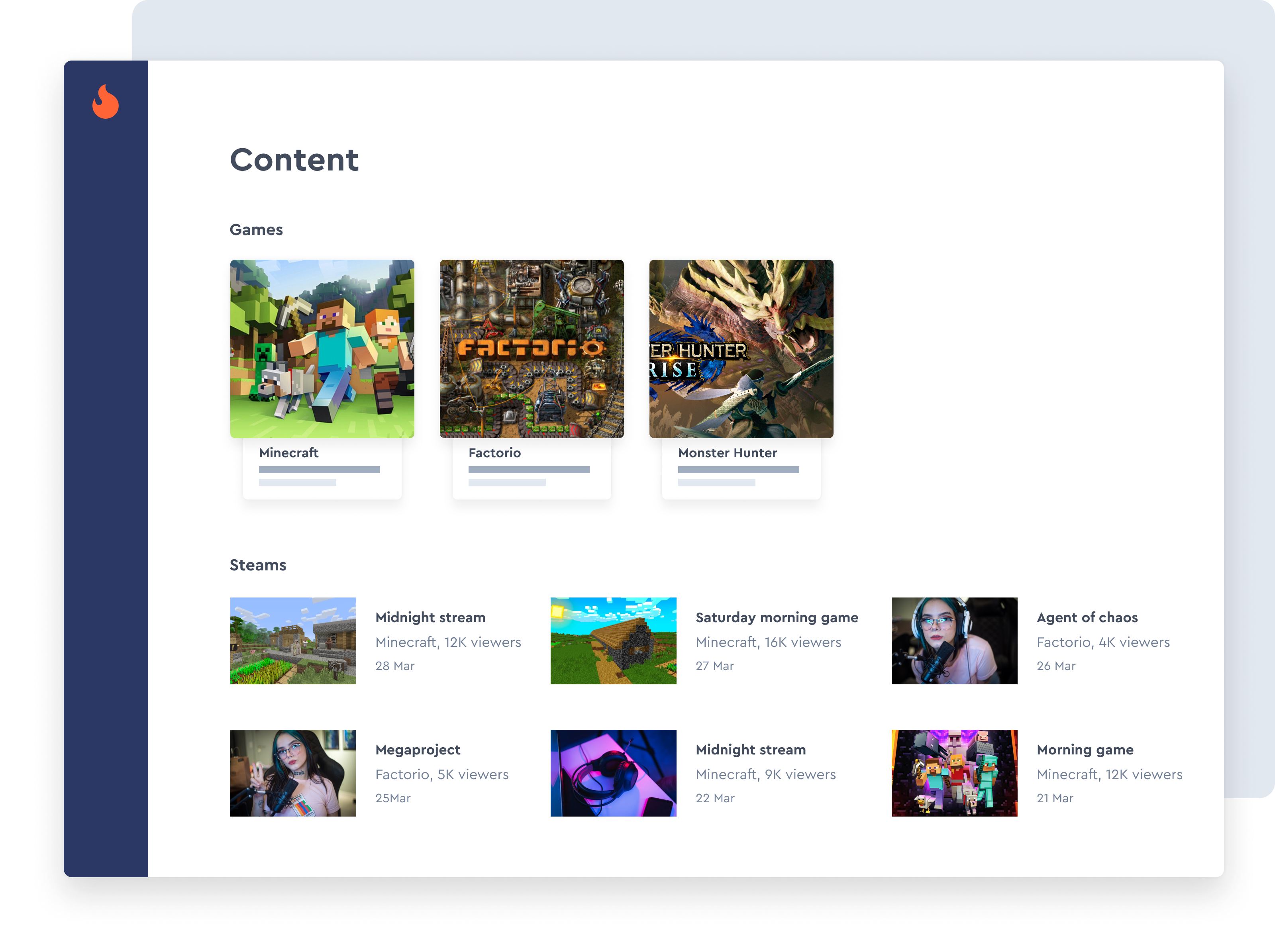Click the '22 Mar' date

coord(715,798)
